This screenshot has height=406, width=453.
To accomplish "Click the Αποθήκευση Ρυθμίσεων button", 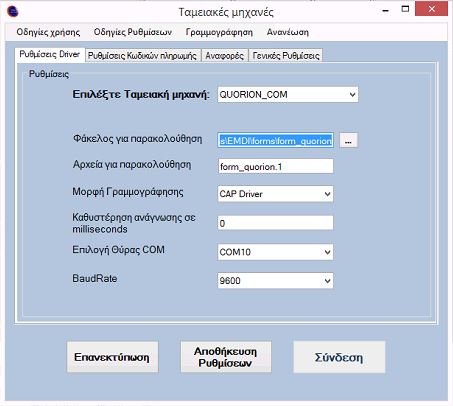I will pyautogui.click(x=226, y=357).
